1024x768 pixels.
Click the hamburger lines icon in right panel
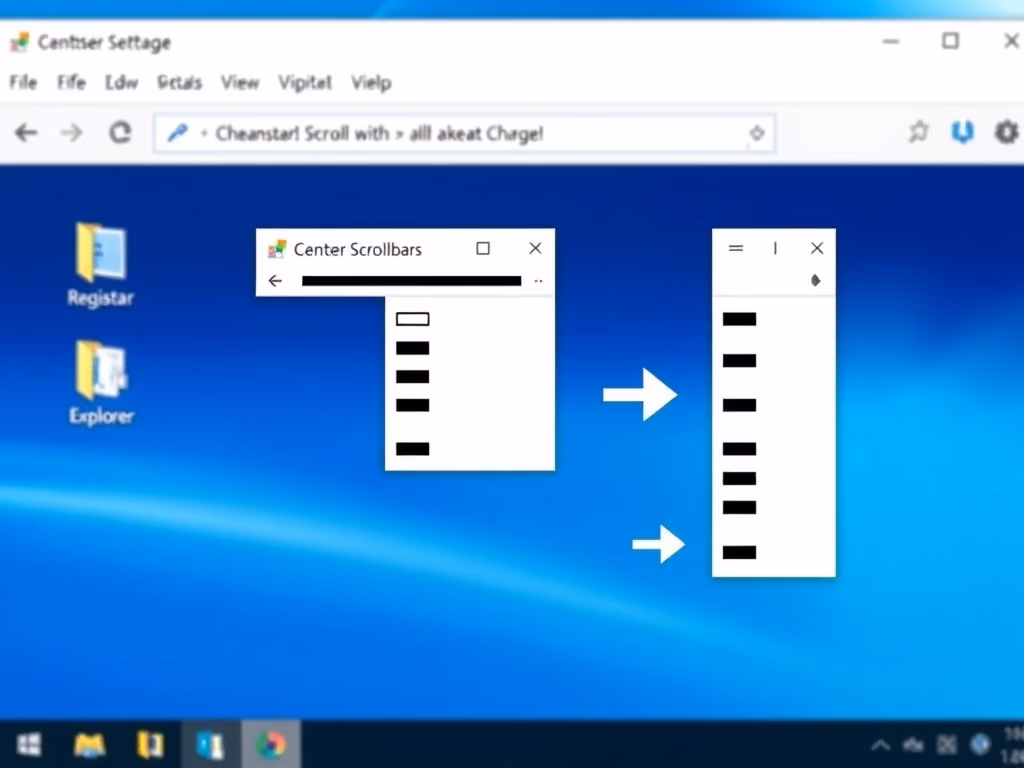coord(736,248)
